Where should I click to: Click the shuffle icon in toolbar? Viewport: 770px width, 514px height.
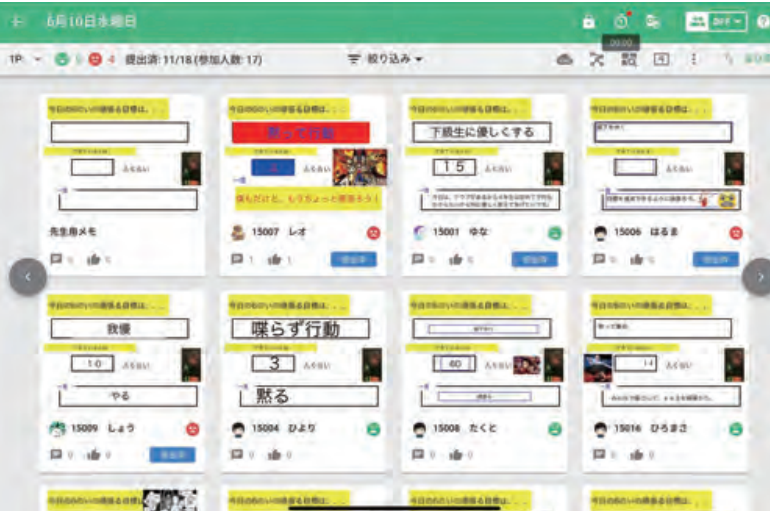[x=597, y=59]
